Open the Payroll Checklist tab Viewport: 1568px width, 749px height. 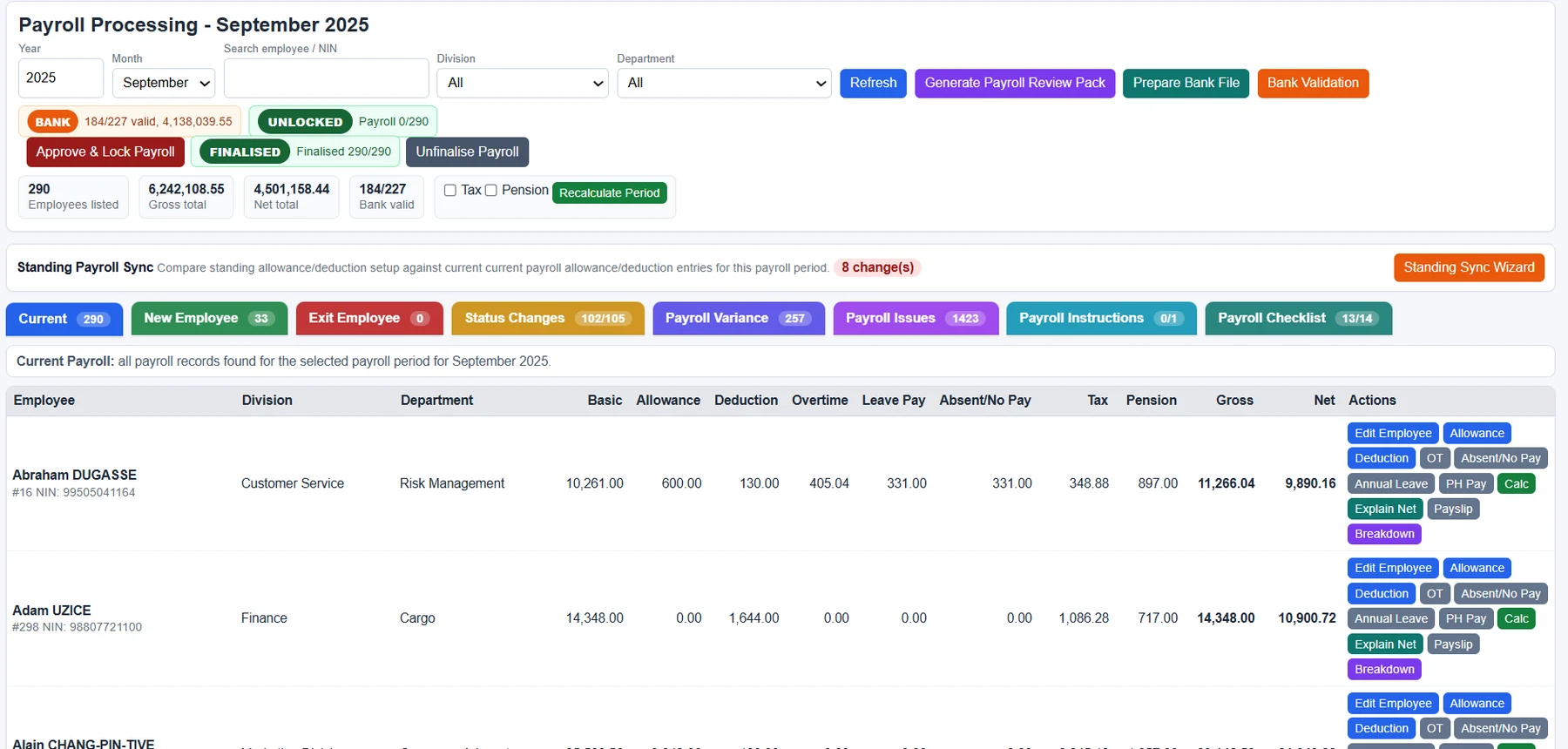click(1298, 319)
